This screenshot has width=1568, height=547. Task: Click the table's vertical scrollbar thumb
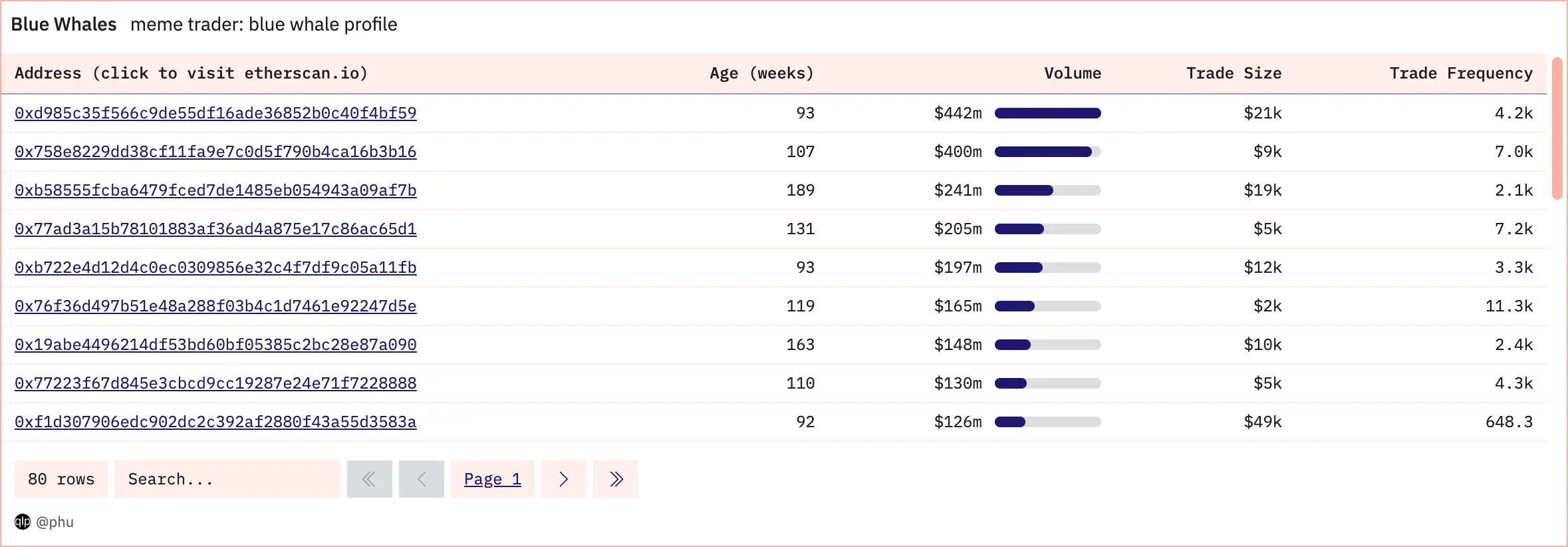pyautogui.click(x=1557, y=128)
